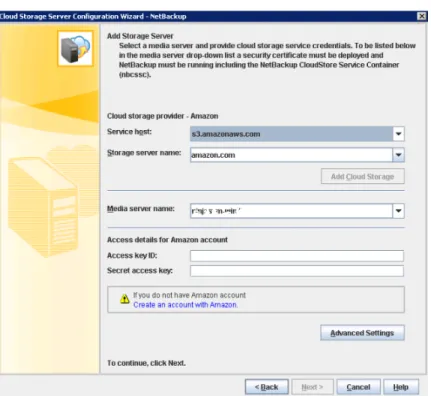
Task: Click the Add Cloud Storage button
Action: 363,176
